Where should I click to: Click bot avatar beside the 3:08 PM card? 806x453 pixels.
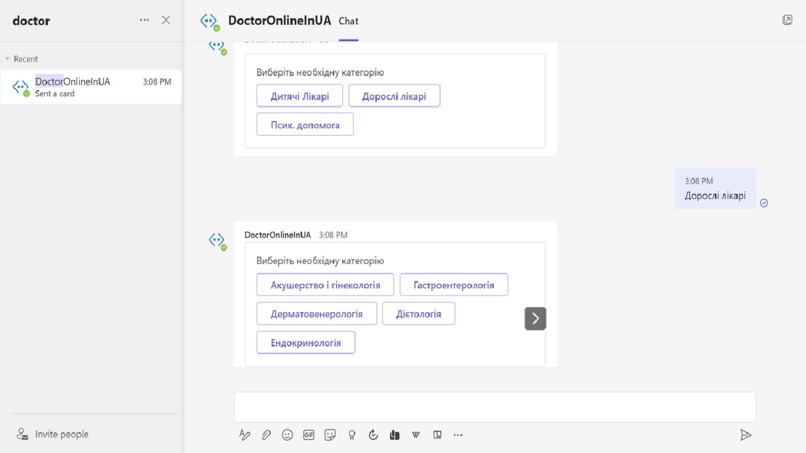point(217,240)
